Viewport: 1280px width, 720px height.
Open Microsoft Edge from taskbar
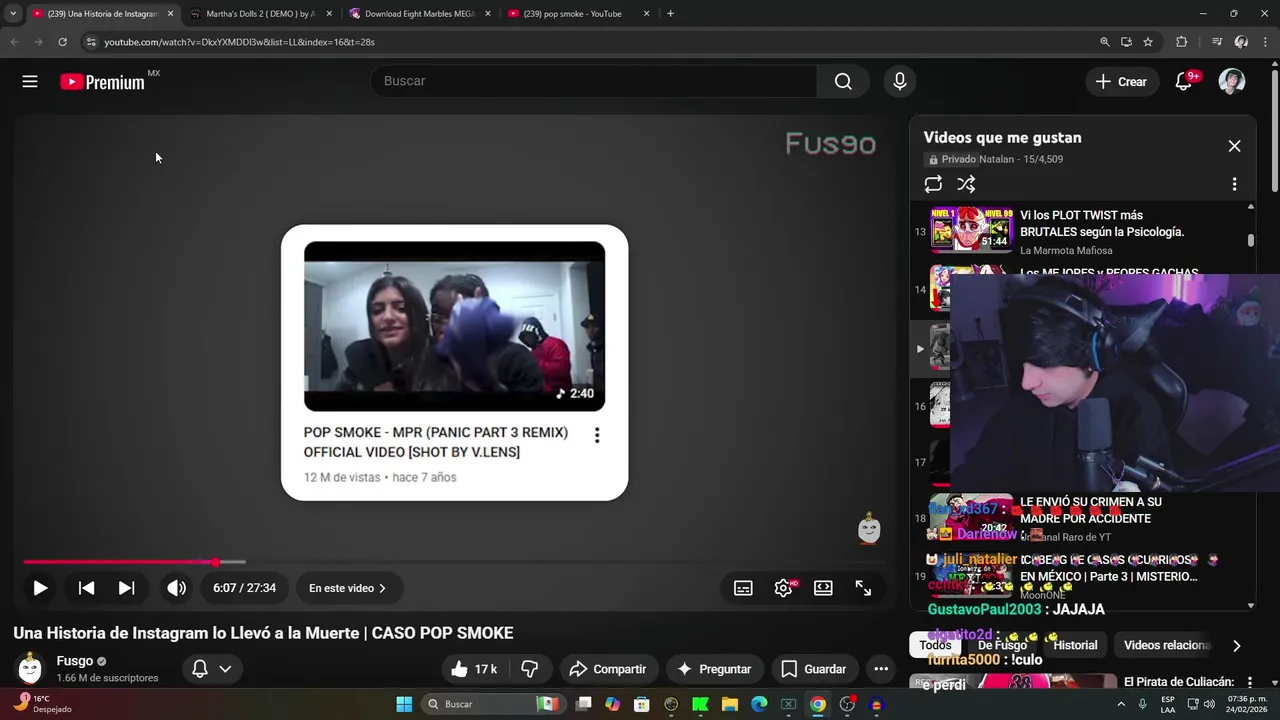759,704
